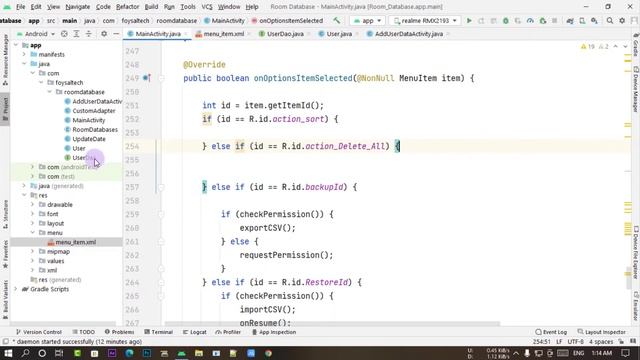Viewport: 640px width, 360px height.
Task: Open the Event Log
Action: (x=551, y=332)
